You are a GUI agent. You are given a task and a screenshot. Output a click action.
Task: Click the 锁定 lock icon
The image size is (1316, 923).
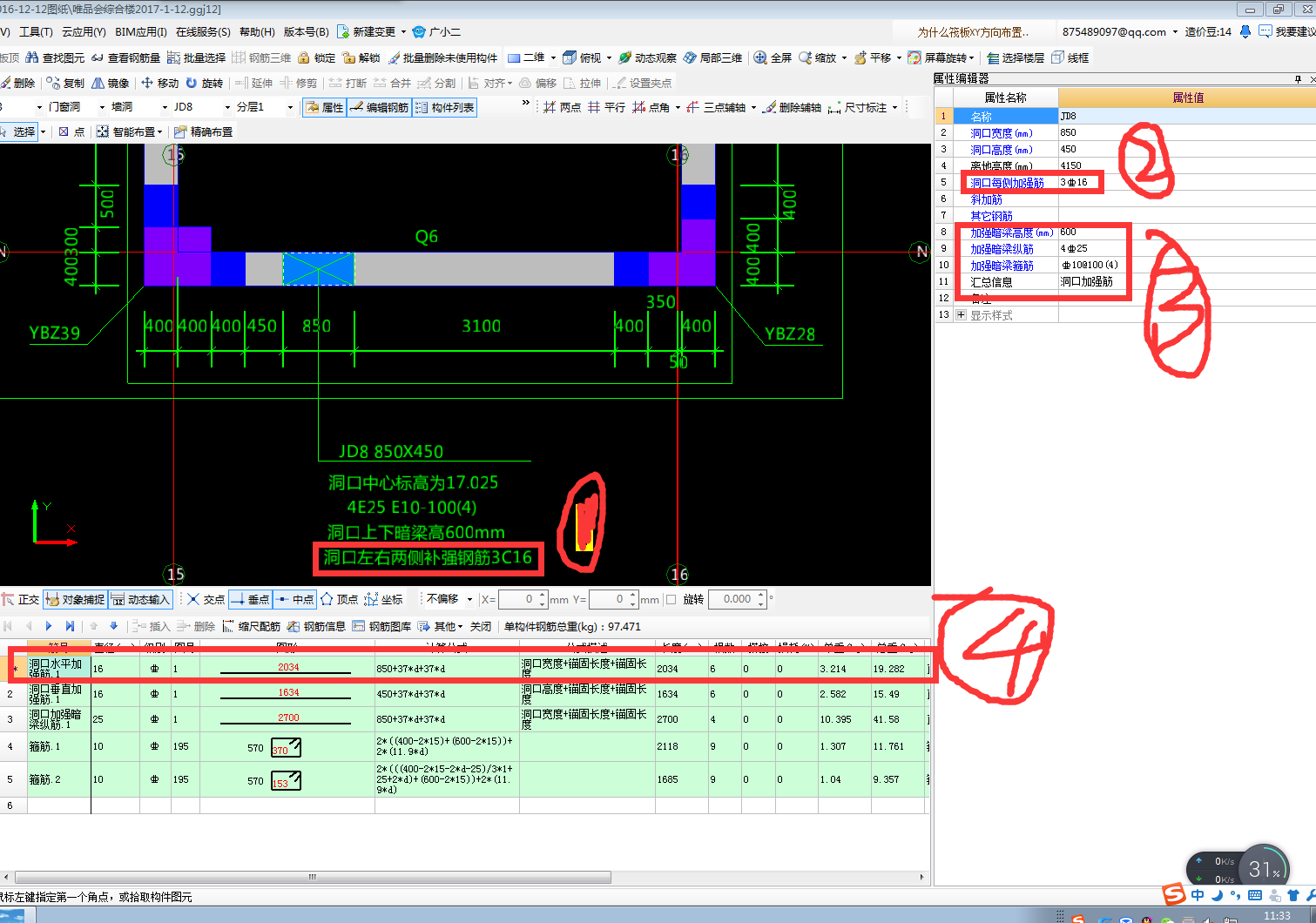[316, 57]
